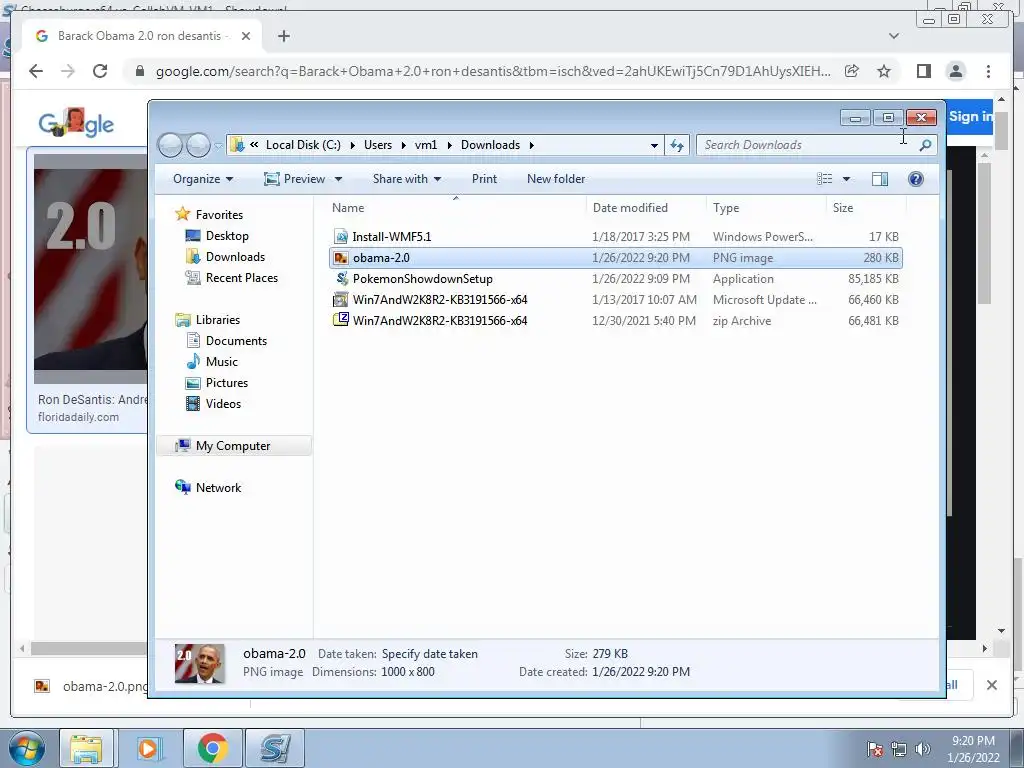Click the search magnifier icon in Explorer
The height and width of the screenshot is (768, 1024).
pos(925,145)
